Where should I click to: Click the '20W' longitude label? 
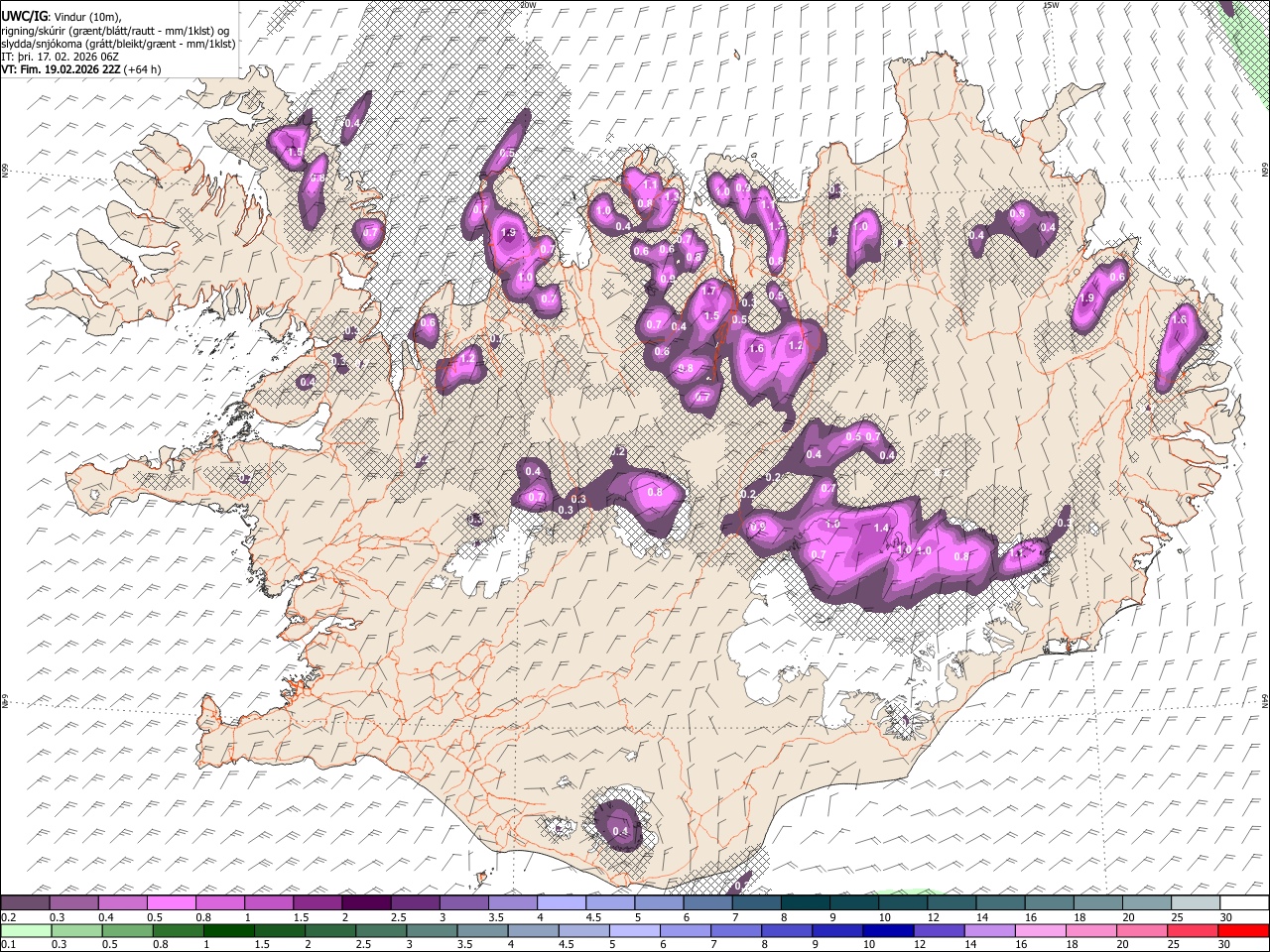pos(528,5)
